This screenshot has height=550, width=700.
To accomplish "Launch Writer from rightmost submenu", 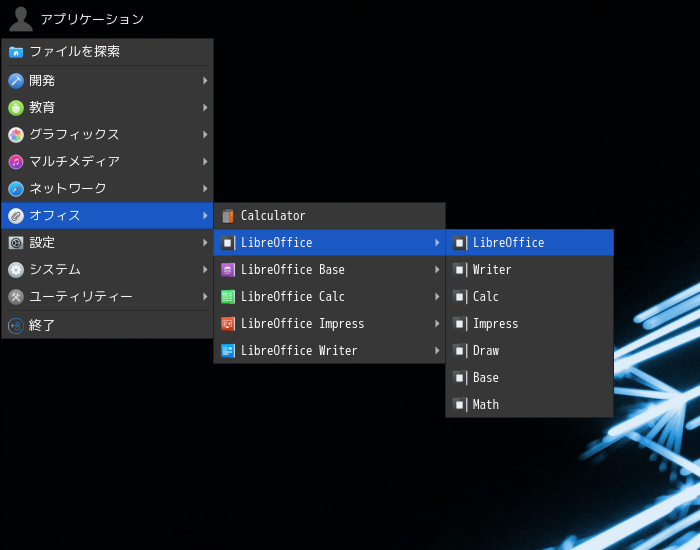I will (529, 270).
